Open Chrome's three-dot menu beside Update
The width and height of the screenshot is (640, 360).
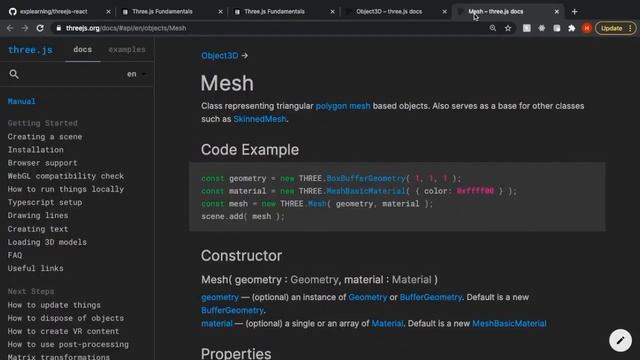[630, 28]
